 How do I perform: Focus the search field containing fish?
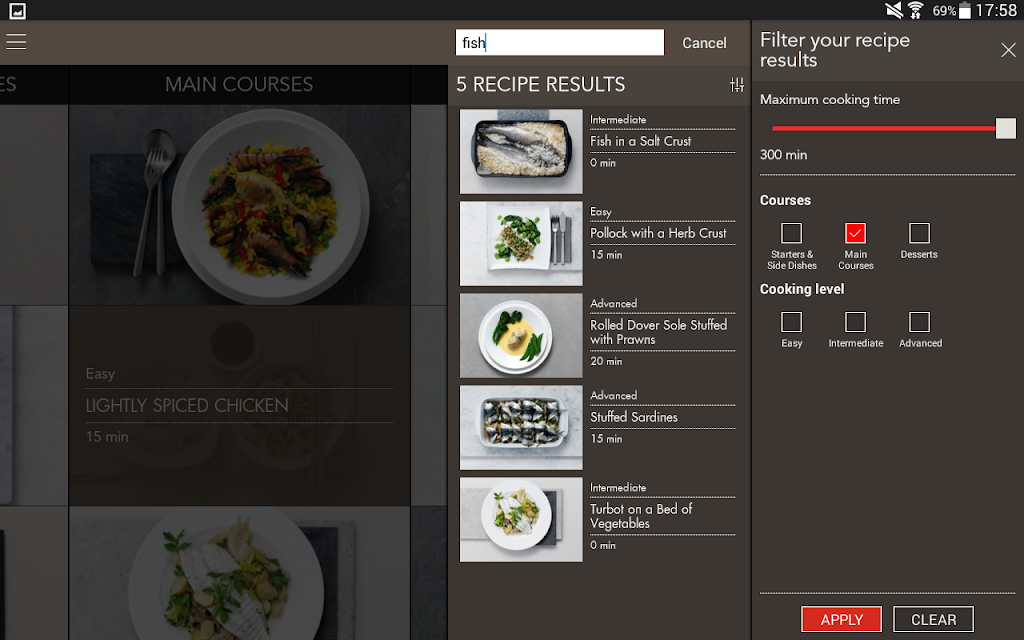[x=560, y=42]
